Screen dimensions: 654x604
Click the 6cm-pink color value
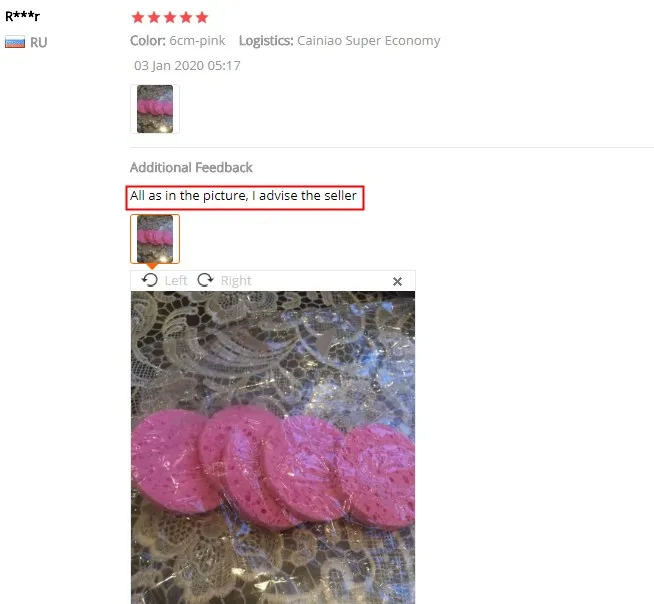(x=197, y=40)
